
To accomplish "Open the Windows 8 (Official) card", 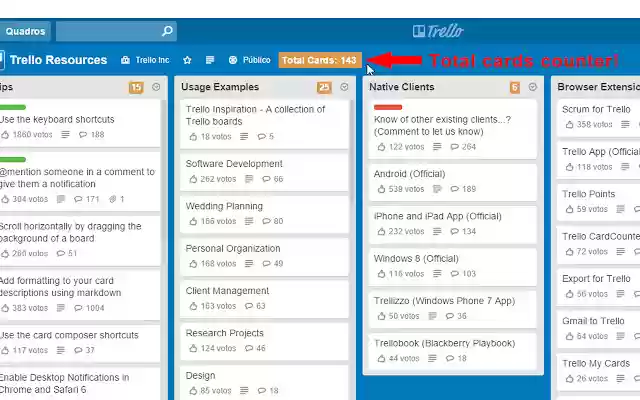I will click(452, 267).
